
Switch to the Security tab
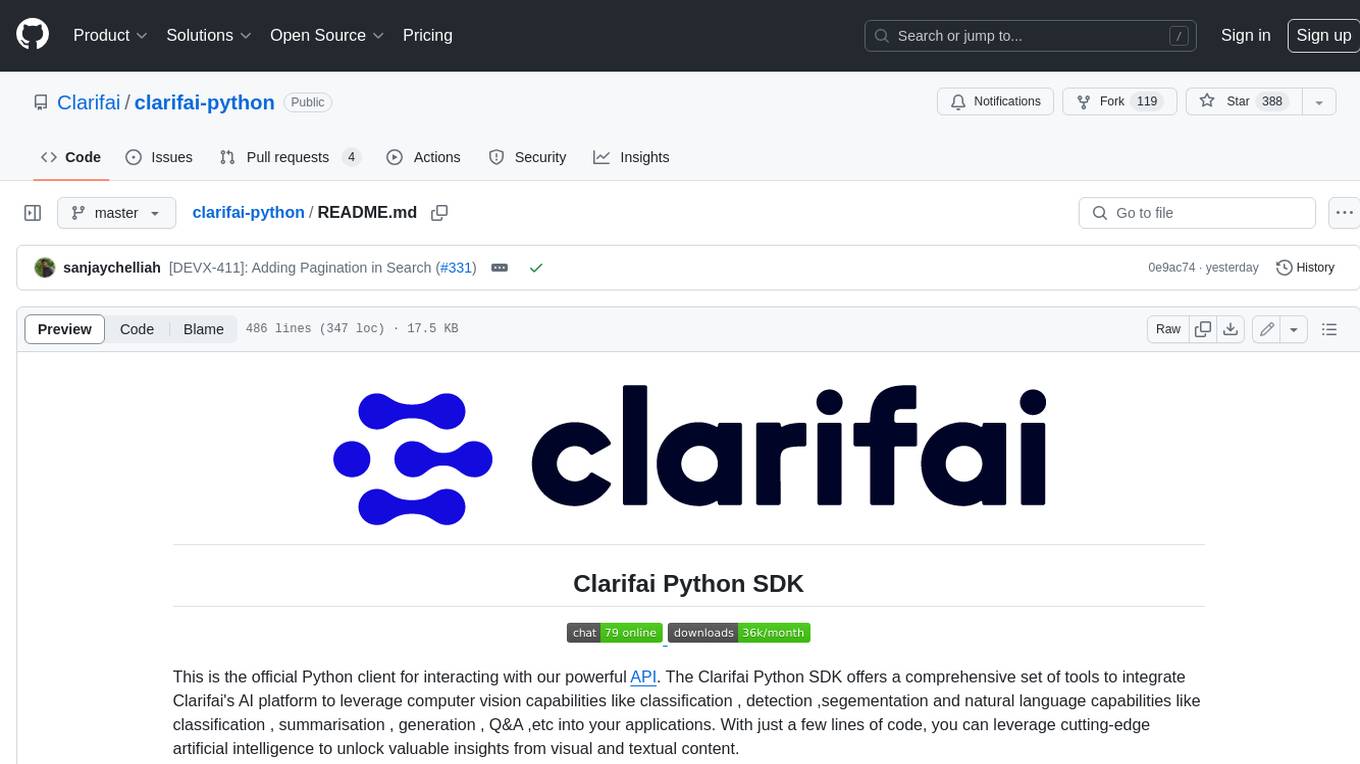527,157
